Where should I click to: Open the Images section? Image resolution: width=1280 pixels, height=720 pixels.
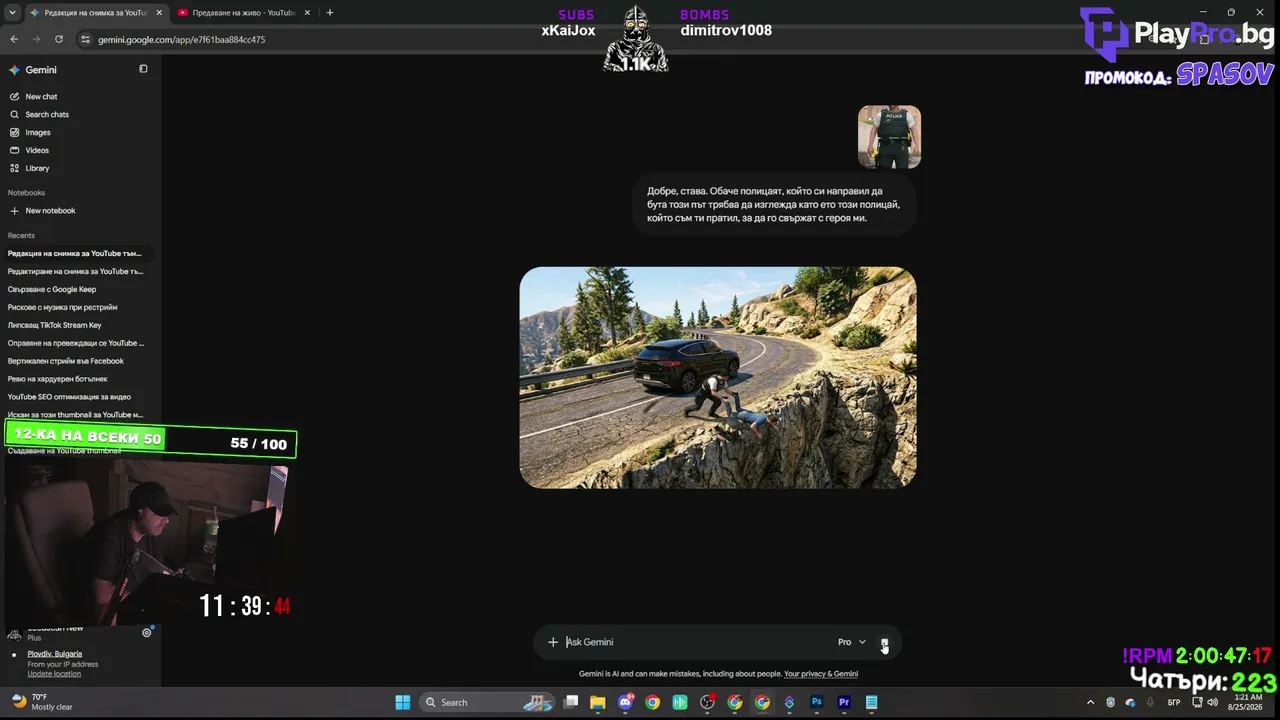[x=37, y=133]
